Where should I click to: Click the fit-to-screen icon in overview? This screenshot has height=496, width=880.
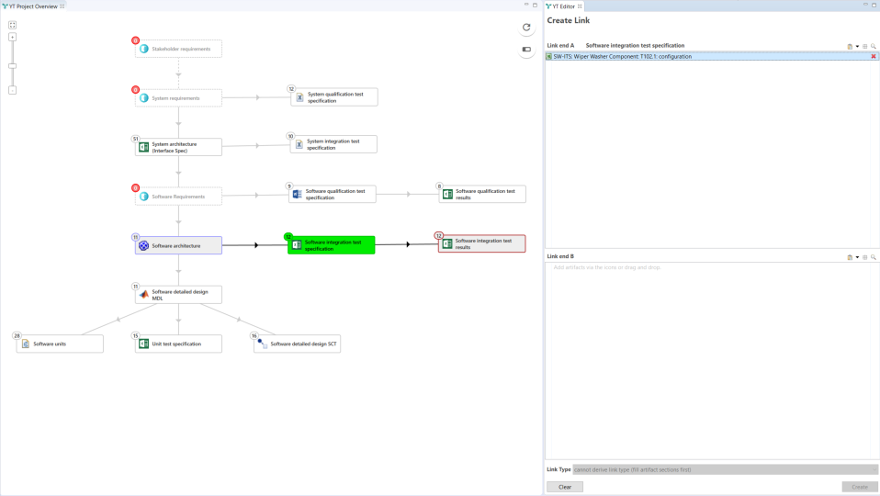coord(12,25)
